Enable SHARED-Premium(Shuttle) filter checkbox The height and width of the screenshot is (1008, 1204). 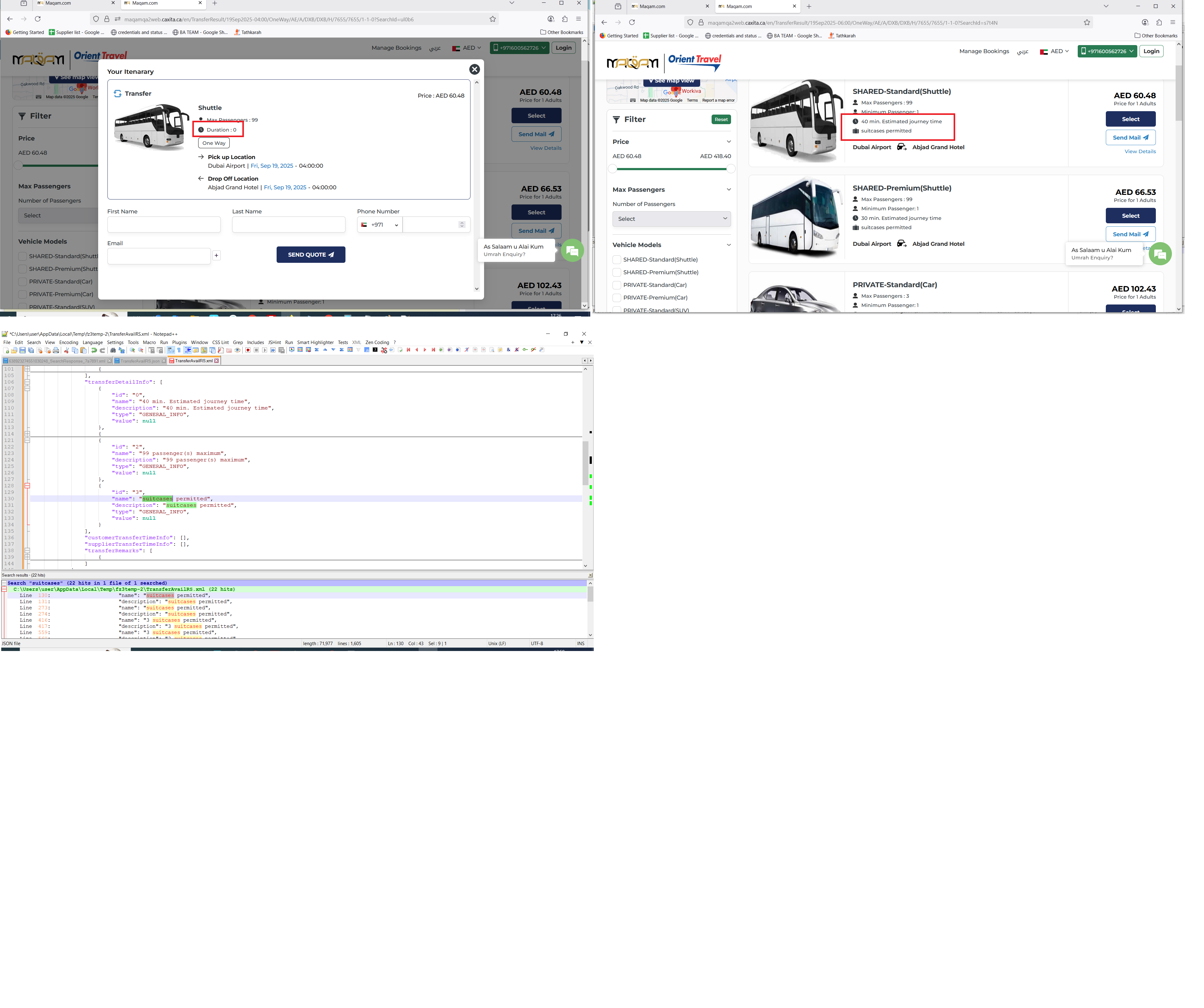617,272
